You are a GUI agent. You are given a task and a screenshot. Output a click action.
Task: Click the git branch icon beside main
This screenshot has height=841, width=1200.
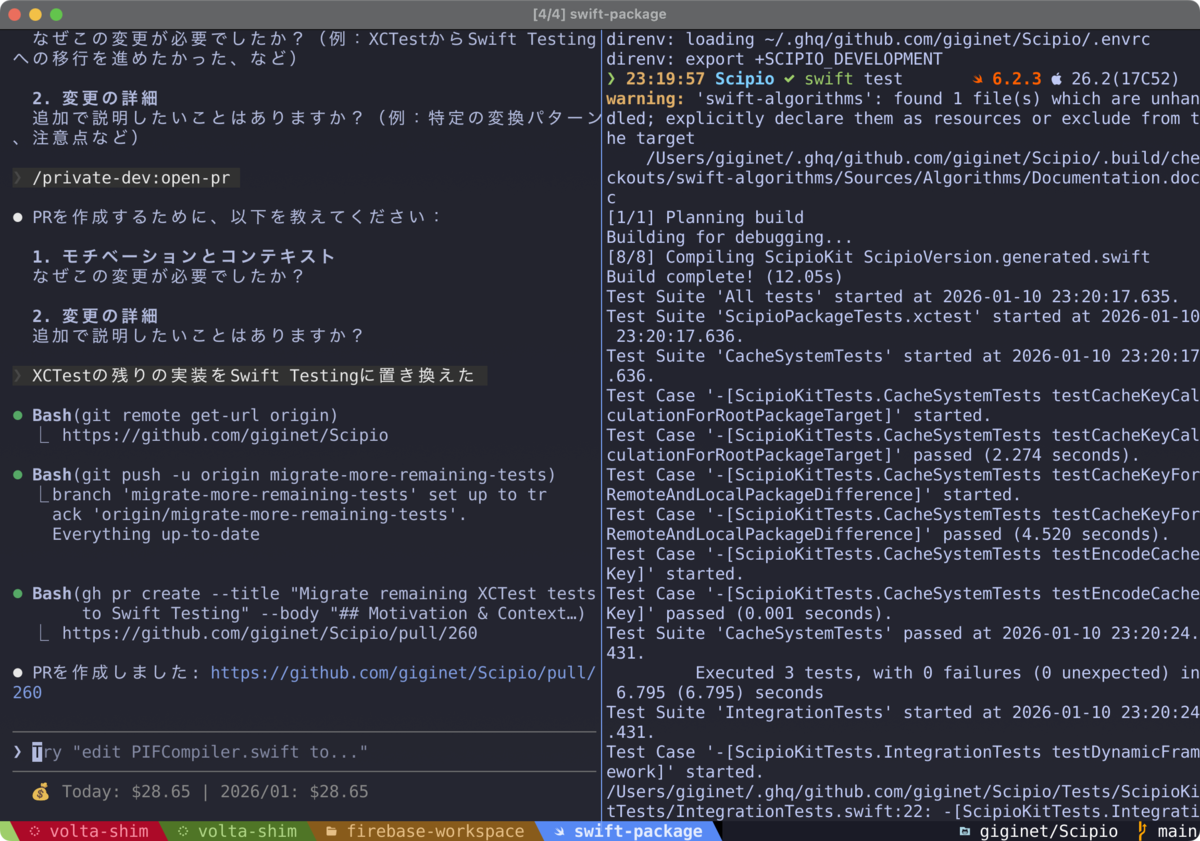click(x=1142, y=831)
